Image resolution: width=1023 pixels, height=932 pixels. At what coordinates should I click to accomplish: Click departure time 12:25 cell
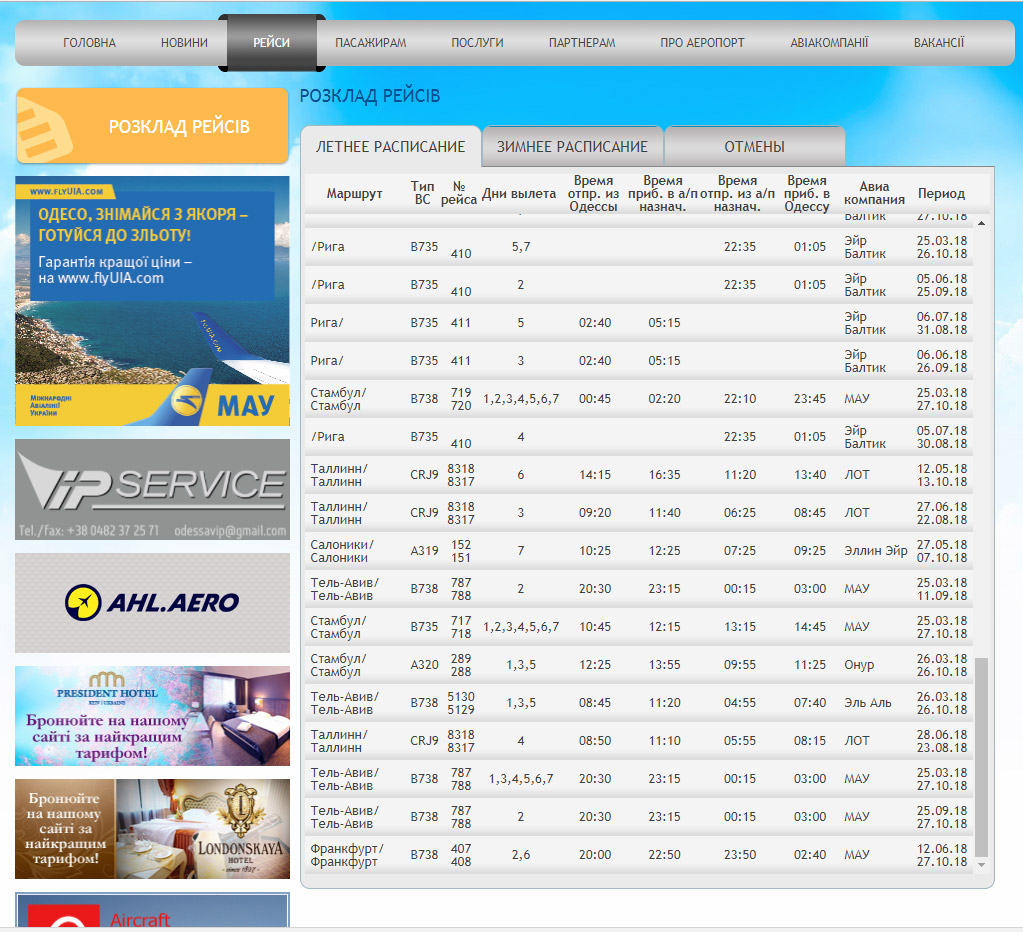pyautogui.click(x=595, y=665)
